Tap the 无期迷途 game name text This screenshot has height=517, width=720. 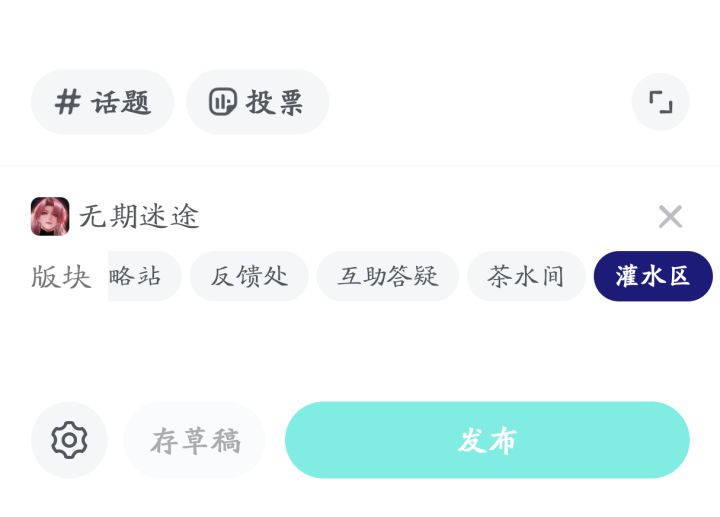pos(139,216)
